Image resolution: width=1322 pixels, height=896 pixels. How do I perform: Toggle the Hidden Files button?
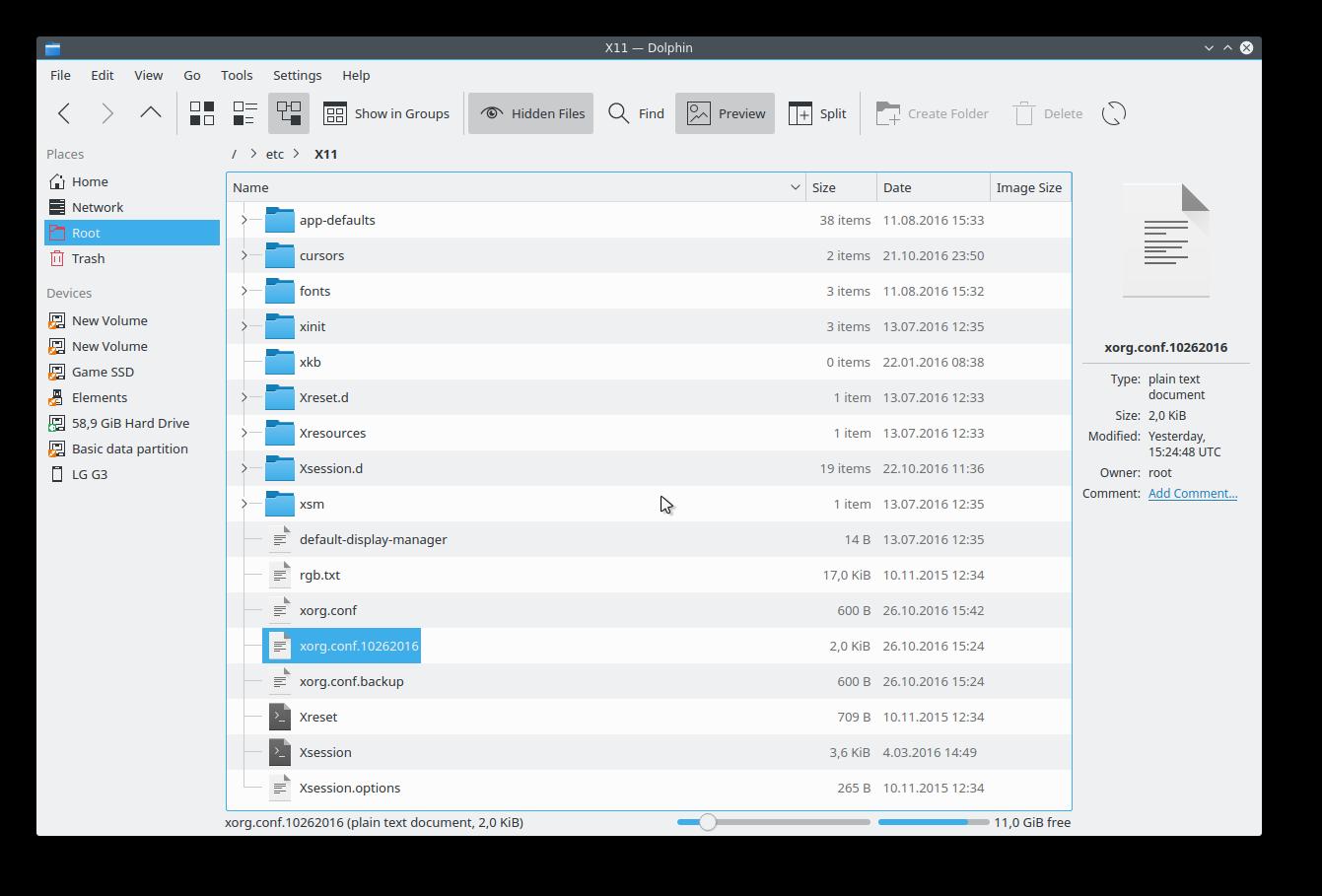click(x=531, y=113)
